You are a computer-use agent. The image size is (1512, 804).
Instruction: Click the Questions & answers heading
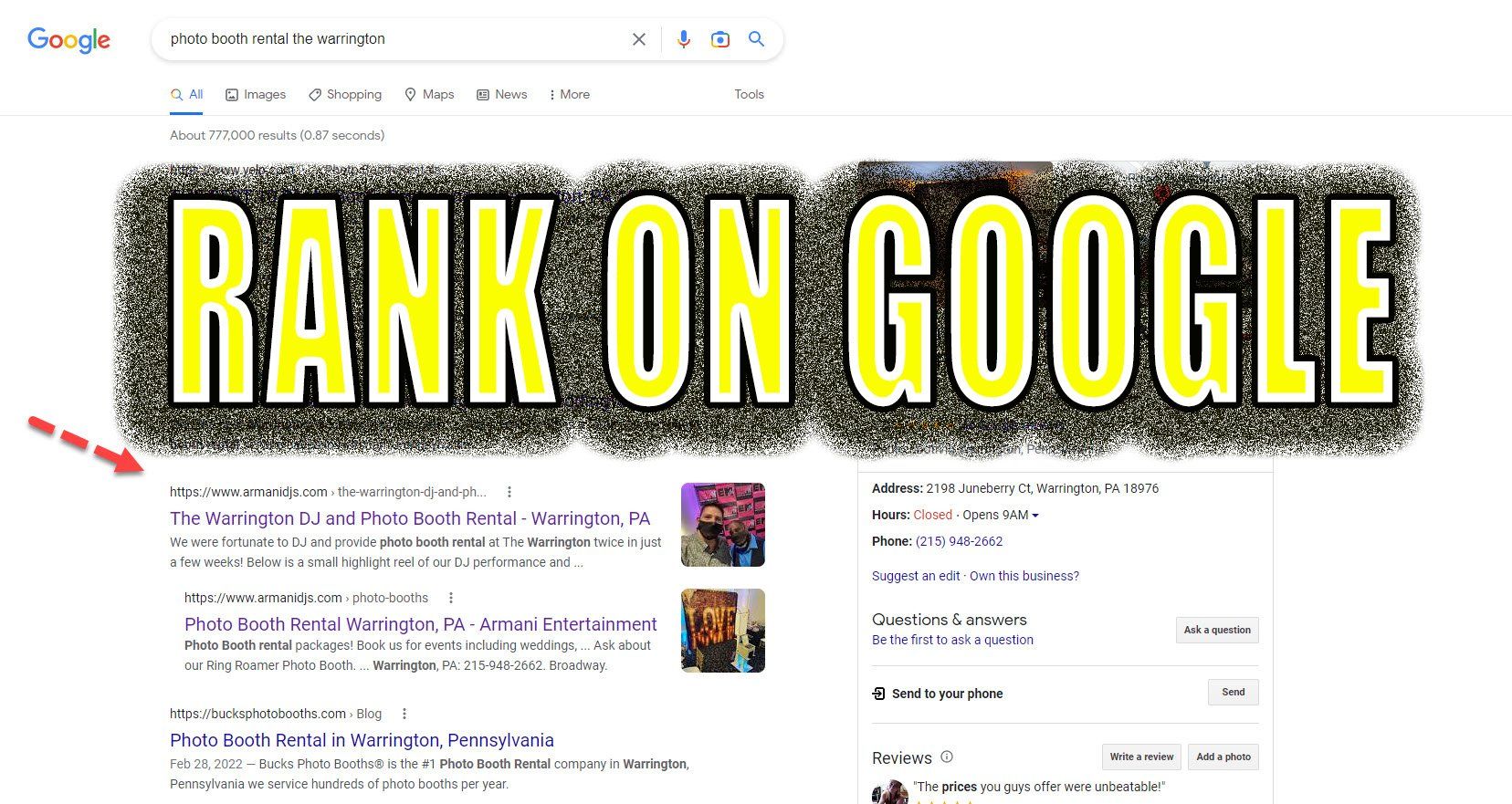[950, 620]
